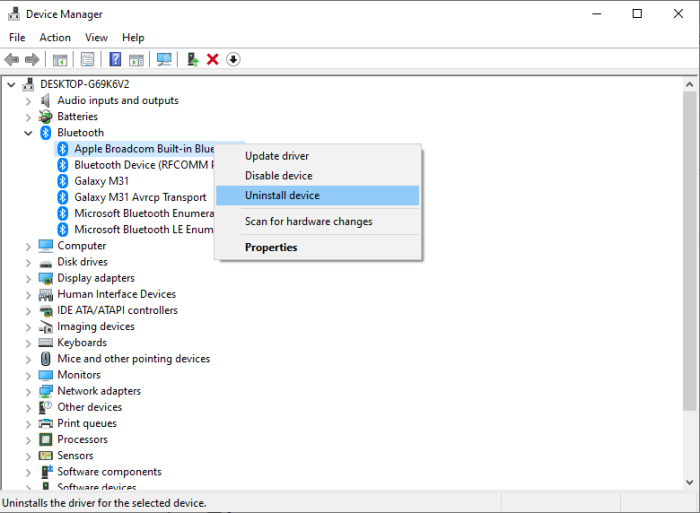Expand the Disk drives chevron
The height and width of the screenshot is (513, 700).
(28, 263)
